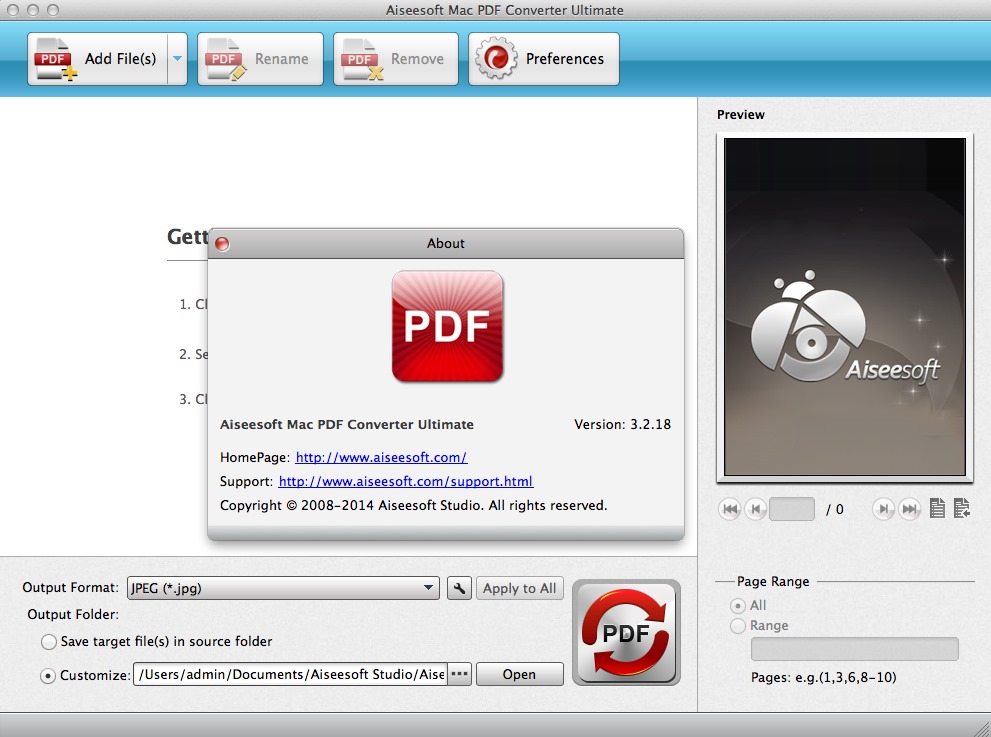Close the About dialog with red button
Screen dimensions: 991x737
222,244
